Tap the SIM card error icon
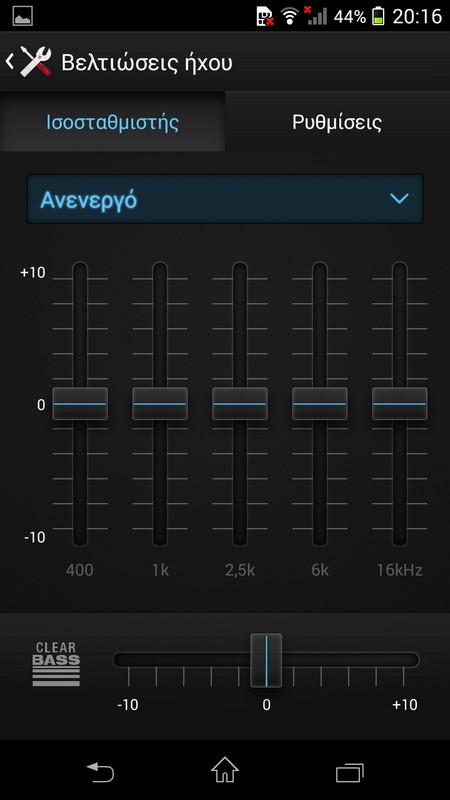This screenshot has height=800, width=450. [x=265, y=16]
